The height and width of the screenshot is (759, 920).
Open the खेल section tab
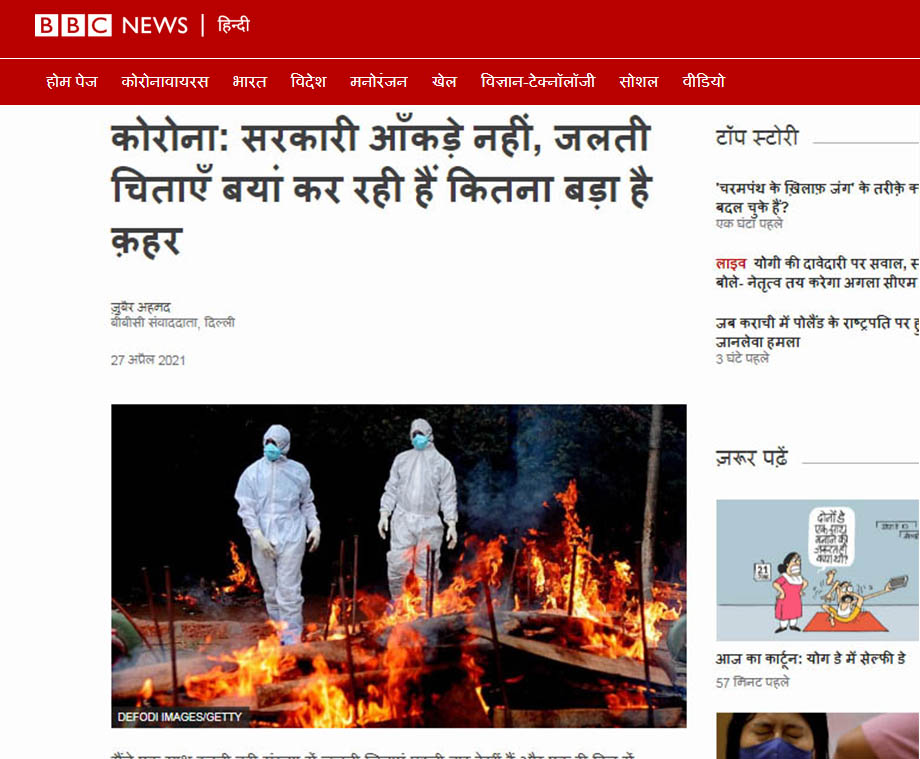[444, 82]
